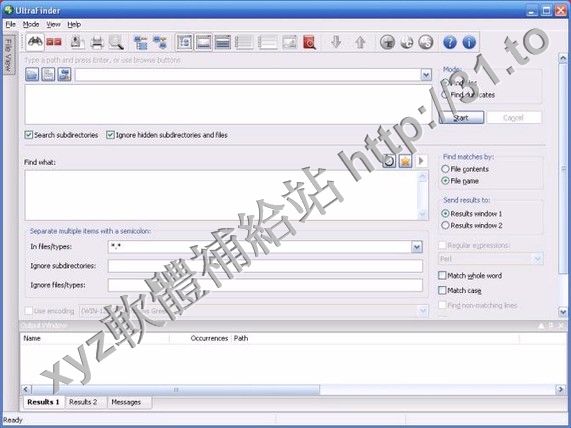Click the results scroll-left arrow

pyautogui.click(x=25, y=389)
